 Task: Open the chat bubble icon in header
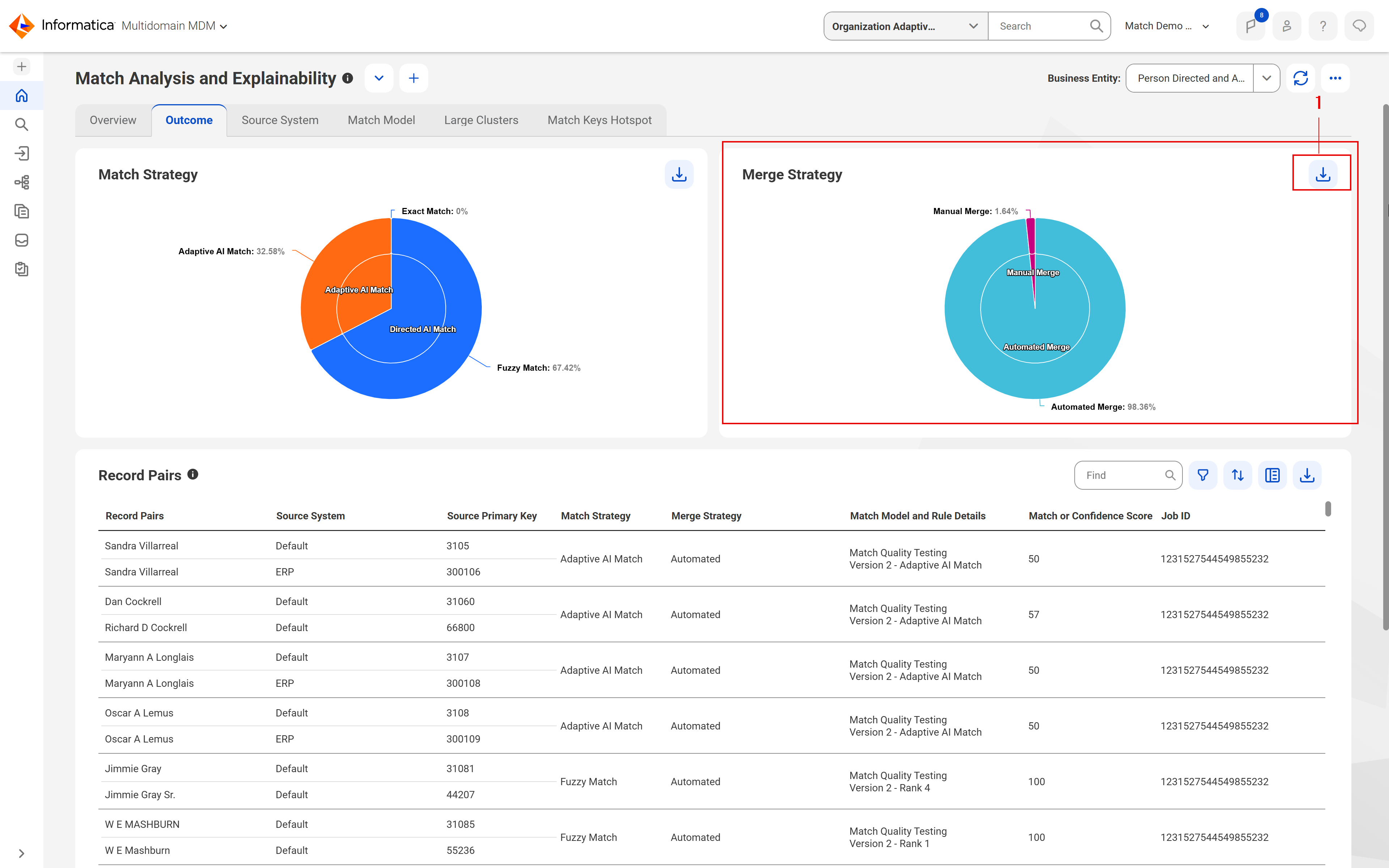1359,26
